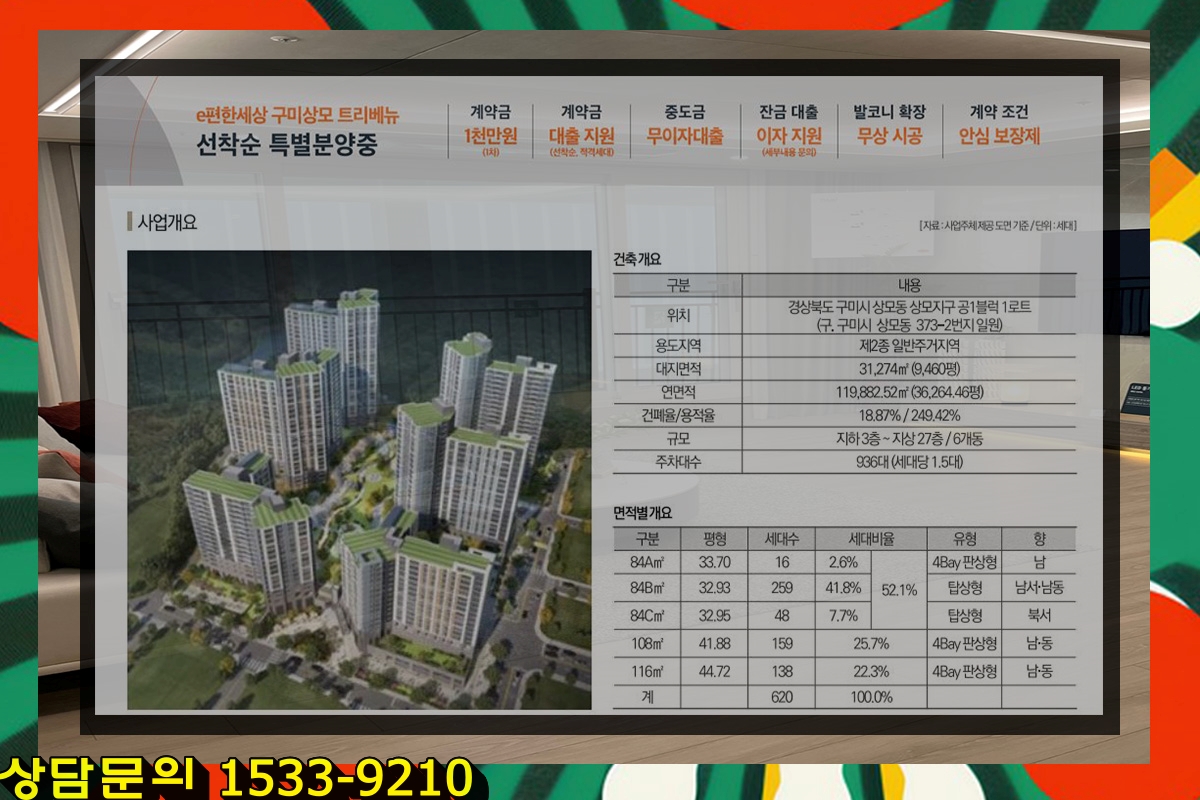Screen dimensions: 1200x800
Task: Click the title 'e편한세상 구미상모 트리베뉴'
Action: [297, 115]
